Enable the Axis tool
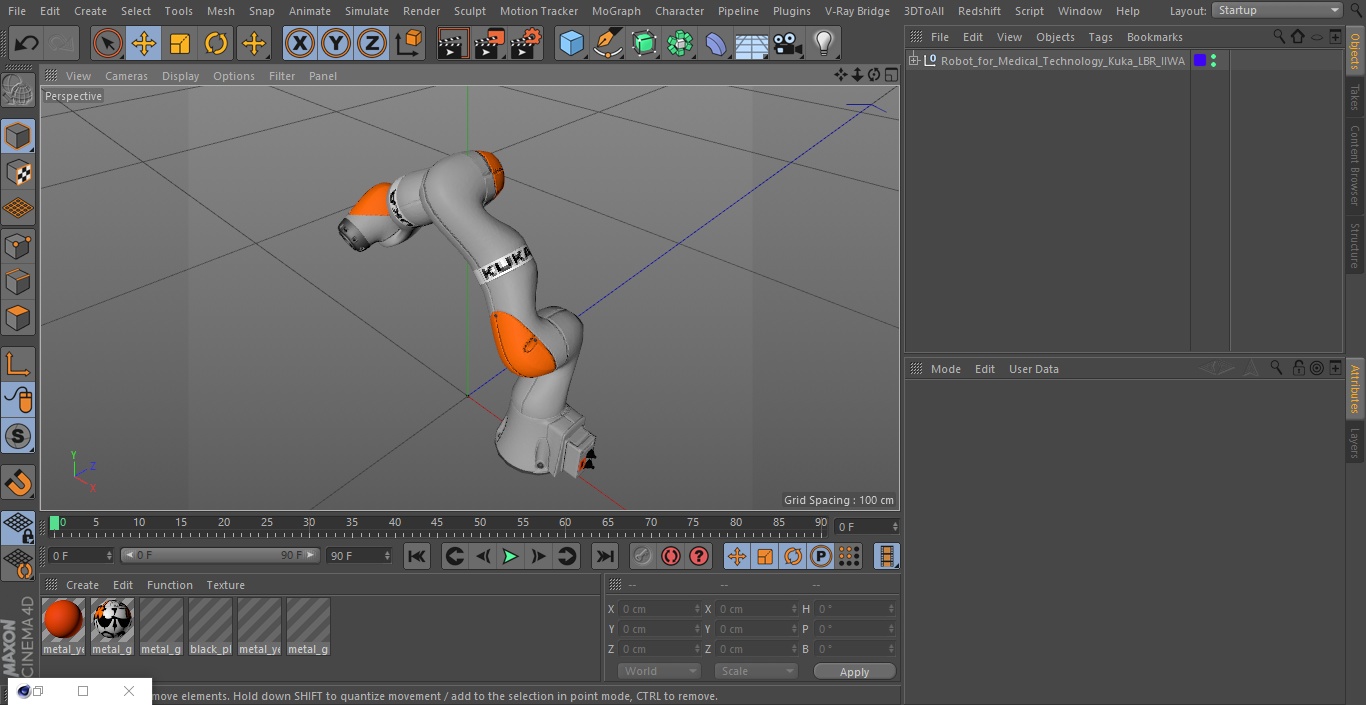The image size is (1366, 705). coord(18,364)
